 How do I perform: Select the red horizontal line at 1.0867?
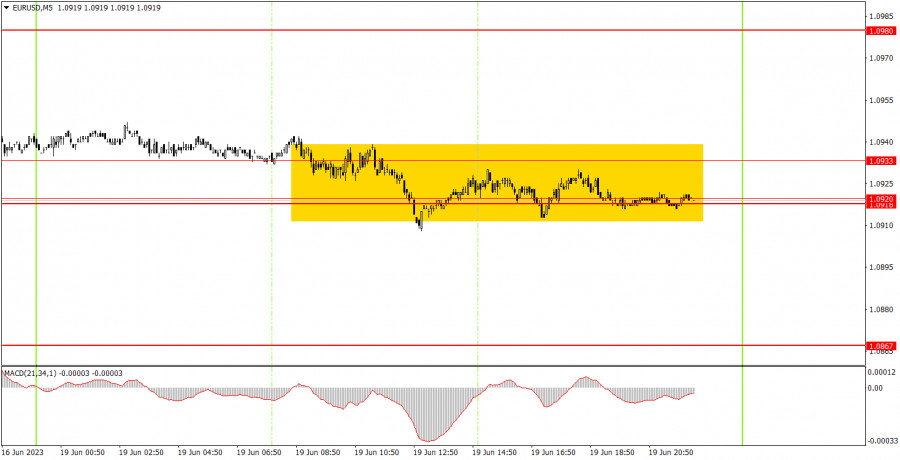433,346
